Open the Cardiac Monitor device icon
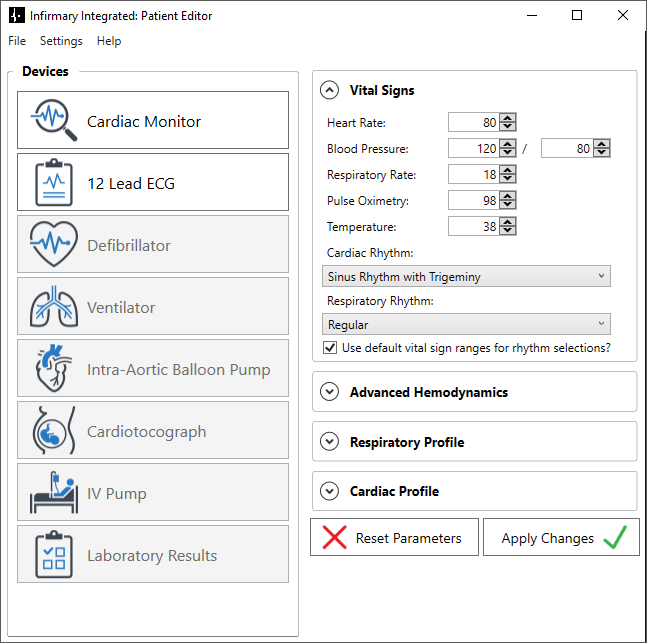The height and width of the screenshot is (643, 647). 54,120
